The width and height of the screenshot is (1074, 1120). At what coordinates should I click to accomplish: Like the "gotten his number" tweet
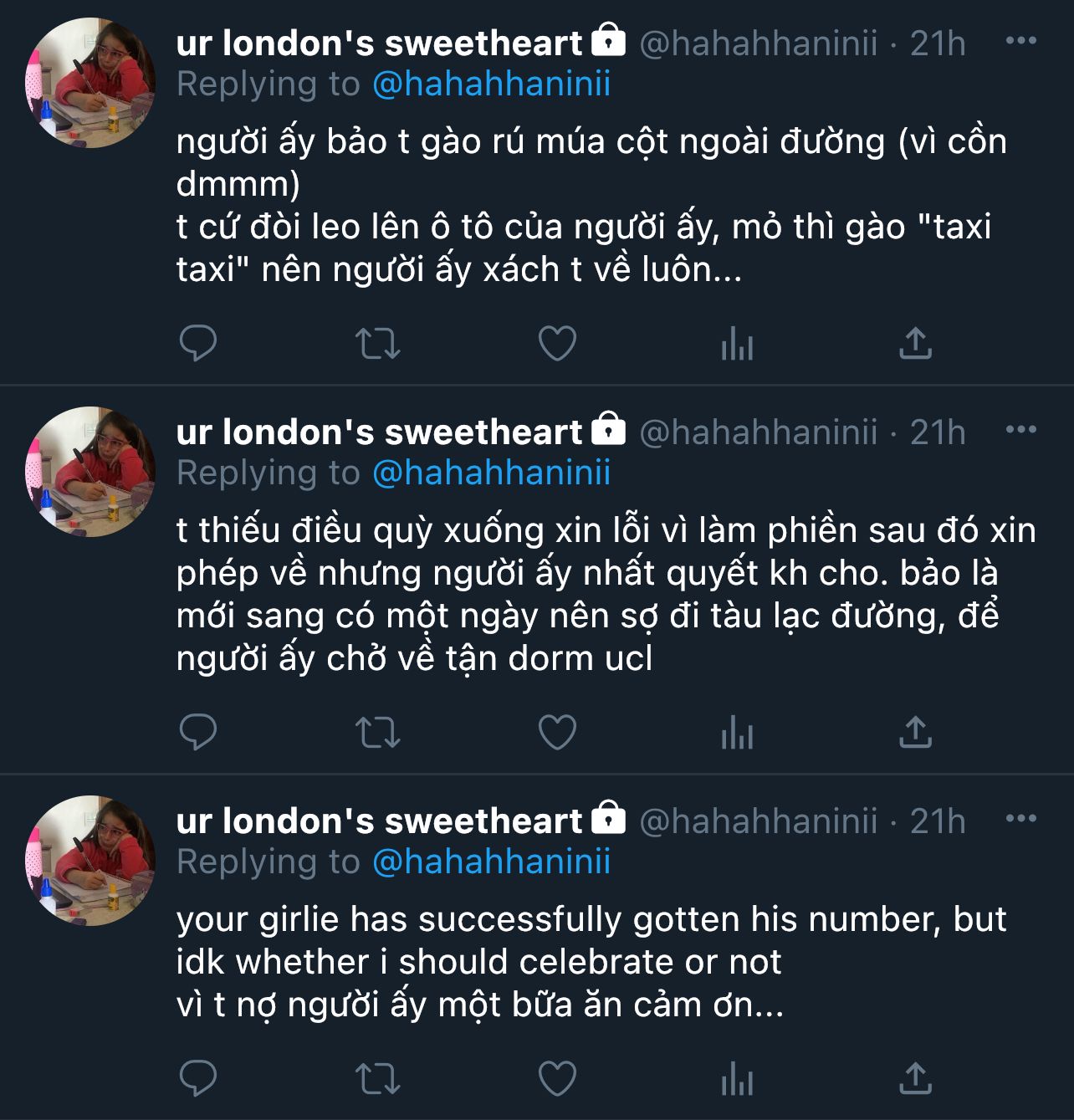557,1077
